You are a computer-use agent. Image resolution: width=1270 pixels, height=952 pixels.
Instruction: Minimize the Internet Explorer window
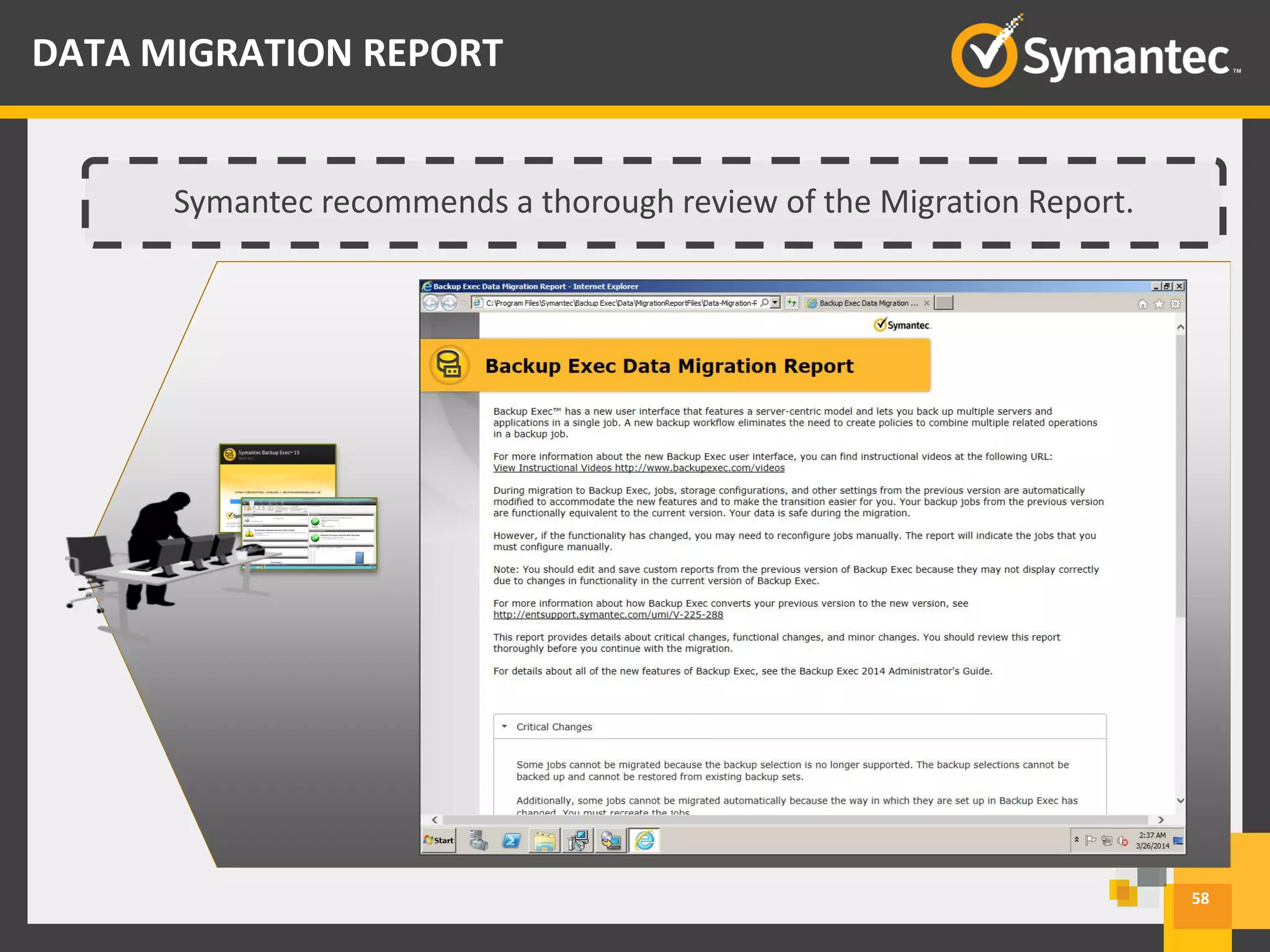1156,286
